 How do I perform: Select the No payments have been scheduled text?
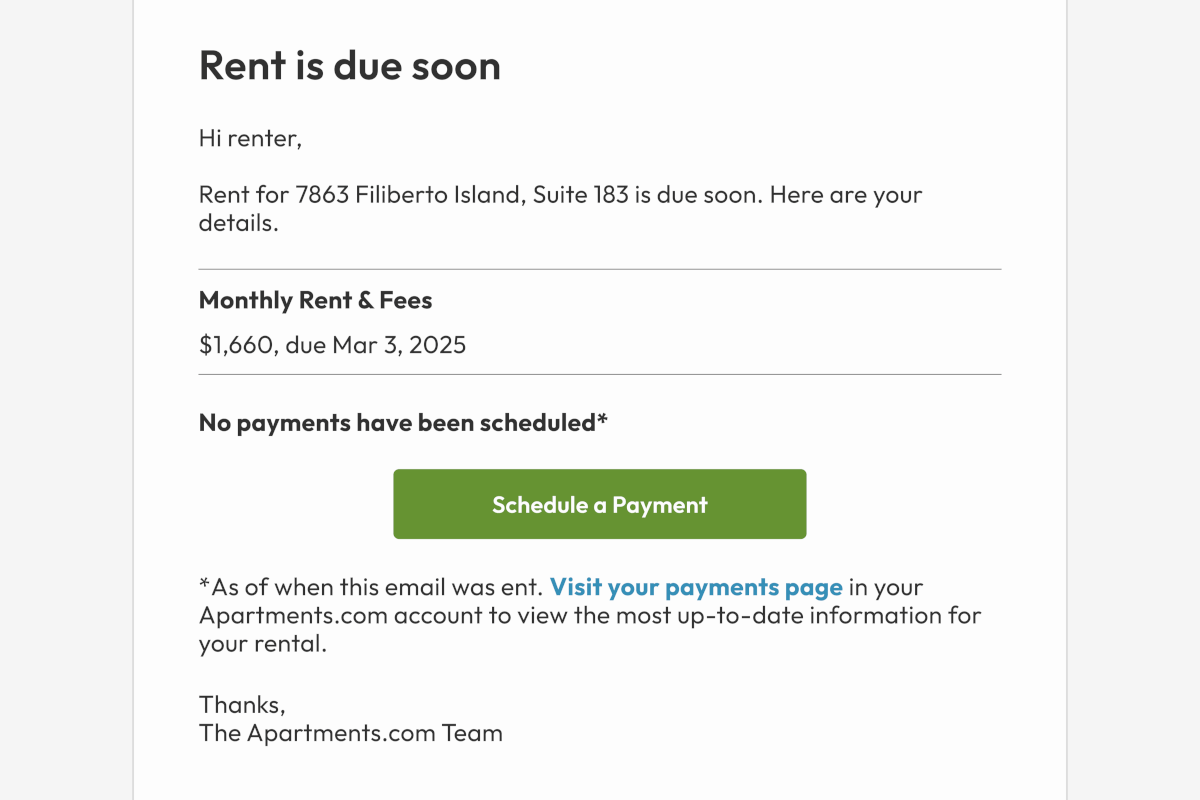pyautogui.click(x=401, y=422)
